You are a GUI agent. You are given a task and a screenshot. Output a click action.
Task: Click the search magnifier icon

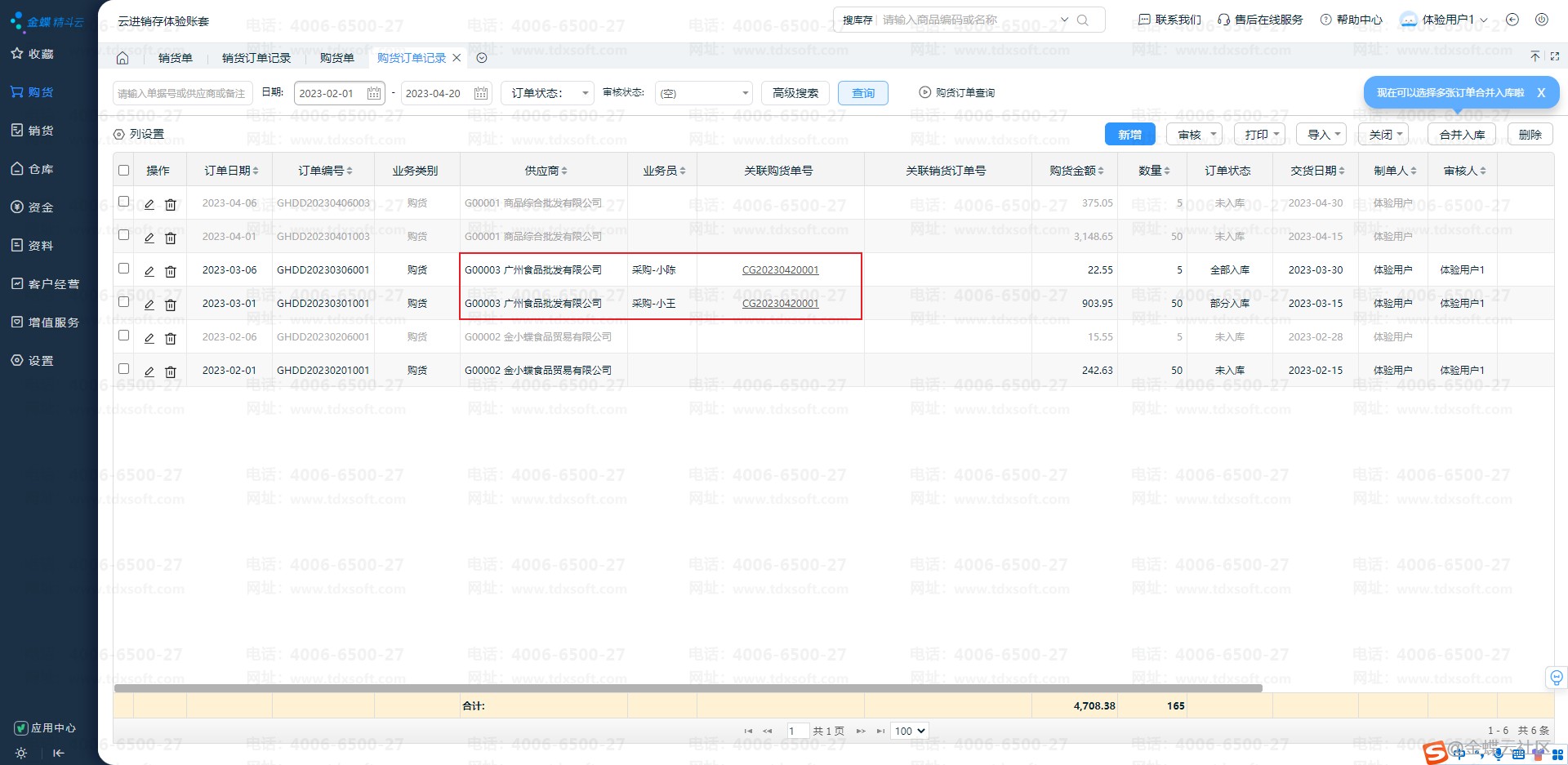[x=1083, y=20]
